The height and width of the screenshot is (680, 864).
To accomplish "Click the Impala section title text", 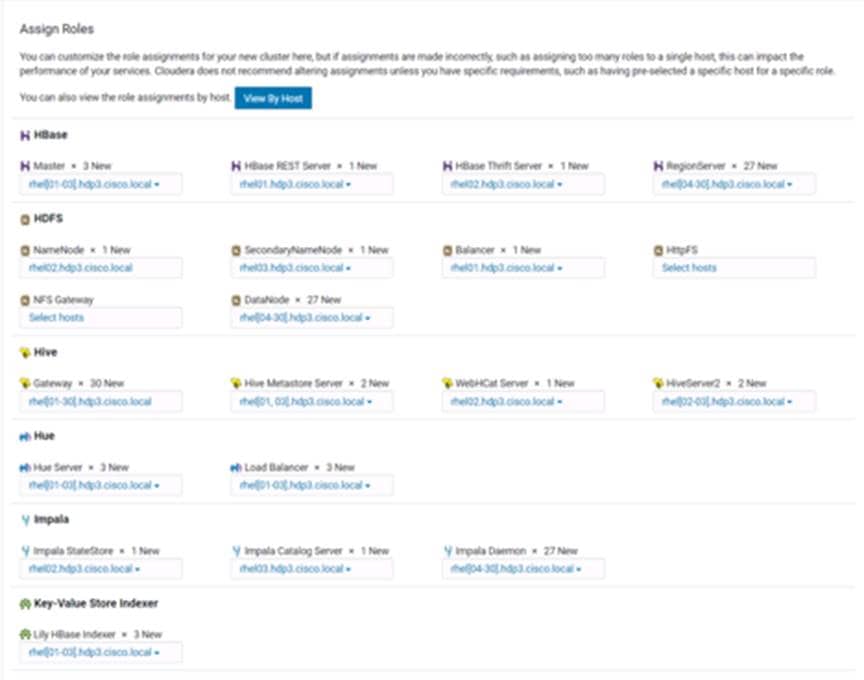I will tap(51, 519).
